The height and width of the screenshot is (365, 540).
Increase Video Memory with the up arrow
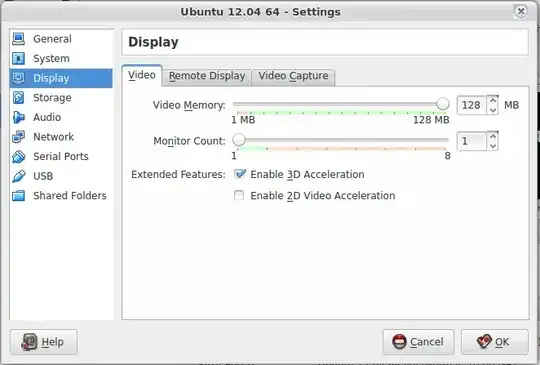click(493, 101)
